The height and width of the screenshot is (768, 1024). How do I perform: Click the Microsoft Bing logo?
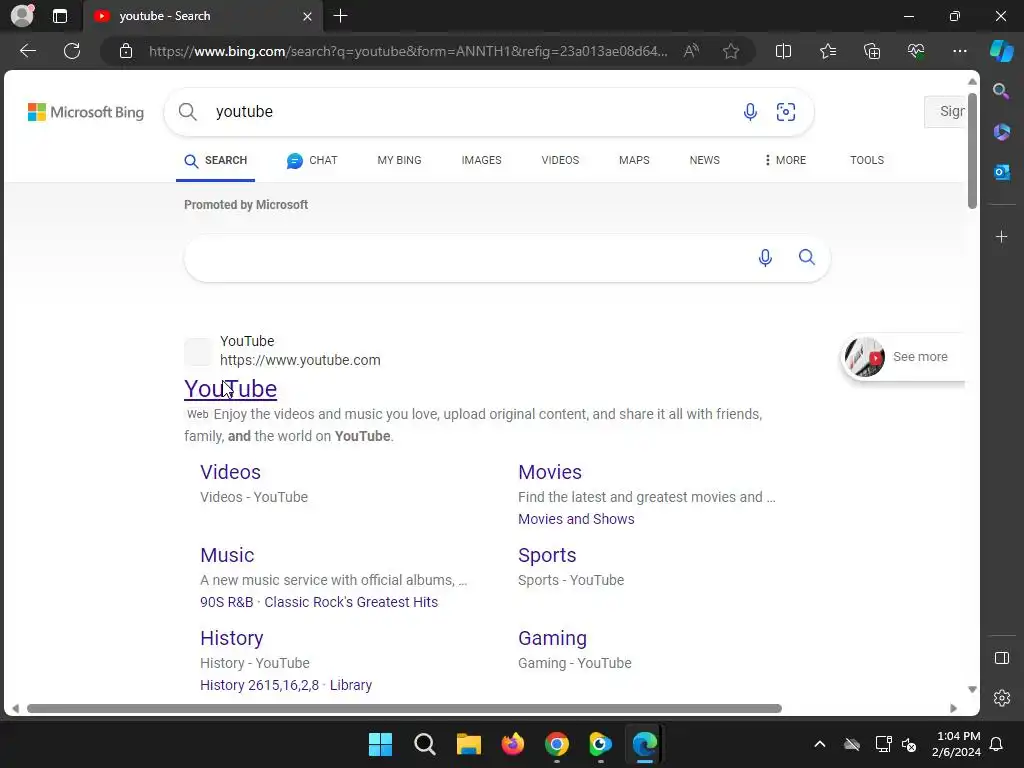[86, 112]
